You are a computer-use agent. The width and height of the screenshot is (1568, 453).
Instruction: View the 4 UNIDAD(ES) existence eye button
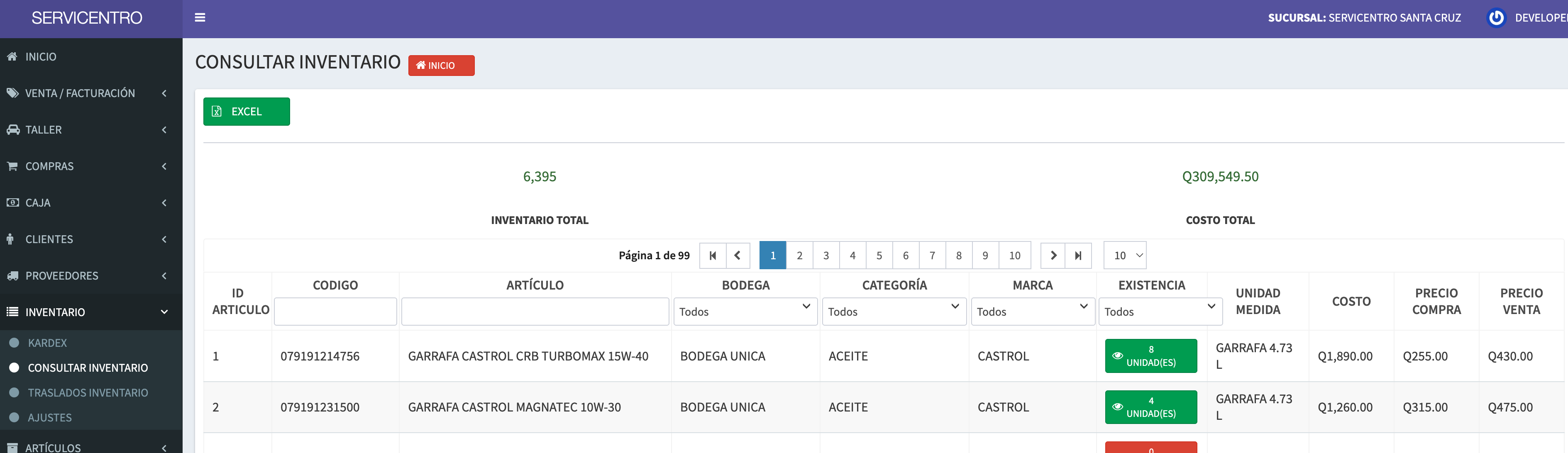[x=1150, y=407]
